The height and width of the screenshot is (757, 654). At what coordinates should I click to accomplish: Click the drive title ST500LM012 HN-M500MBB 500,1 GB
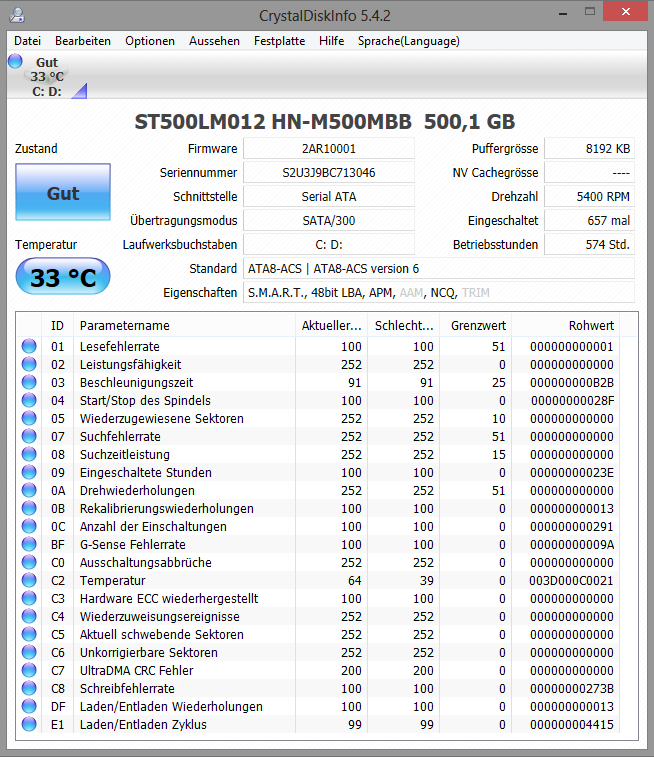point(325,122)
